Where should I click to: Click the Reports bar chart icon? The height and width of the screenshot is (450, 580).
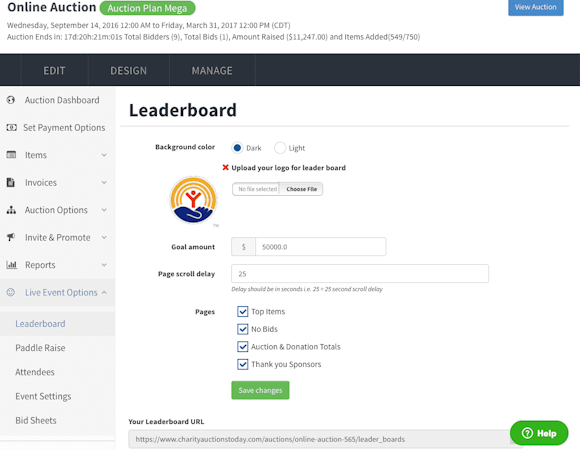(x=11, y=265)
